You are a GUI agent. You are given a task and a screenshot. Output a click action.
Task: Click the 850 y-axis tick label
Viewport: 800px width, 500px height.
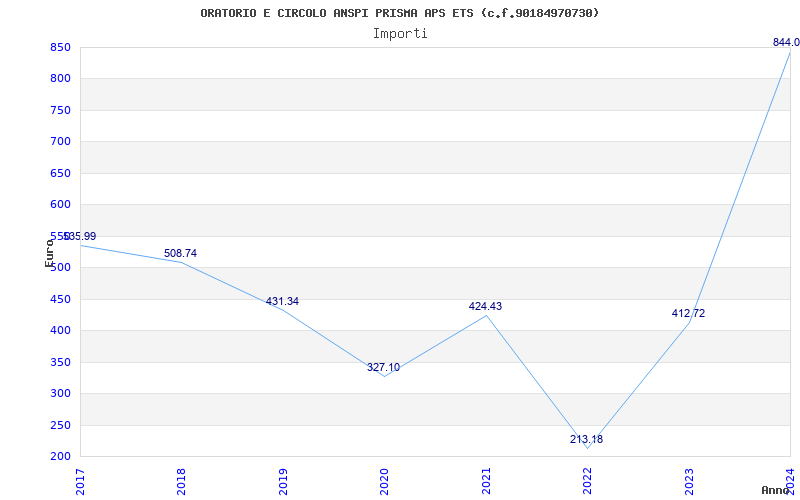coord(59,47)
